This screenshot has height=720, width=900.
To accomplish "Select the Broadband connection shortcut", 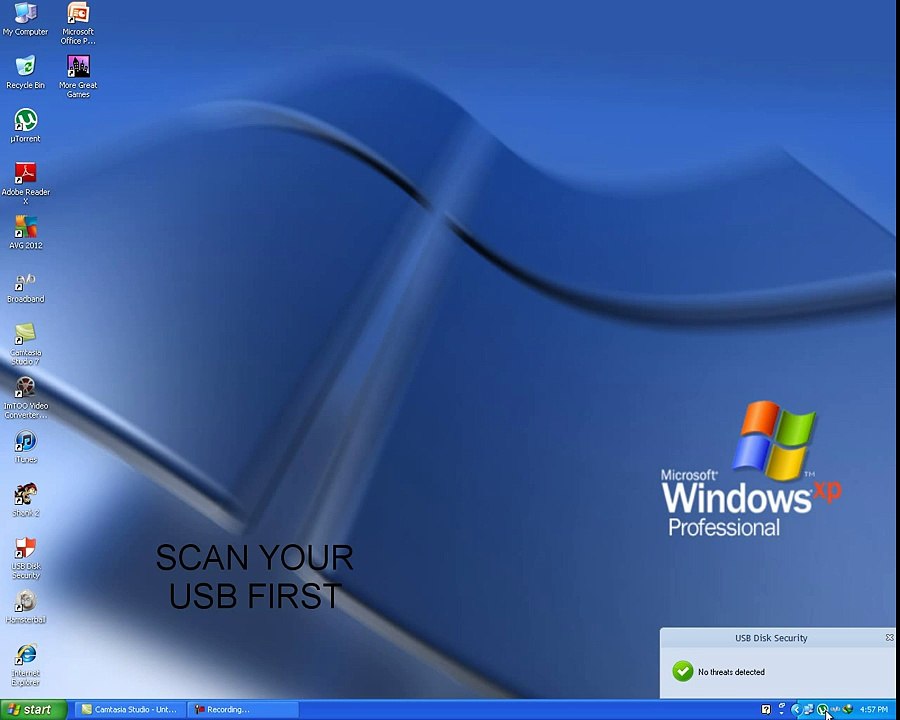I will (25, 288).
